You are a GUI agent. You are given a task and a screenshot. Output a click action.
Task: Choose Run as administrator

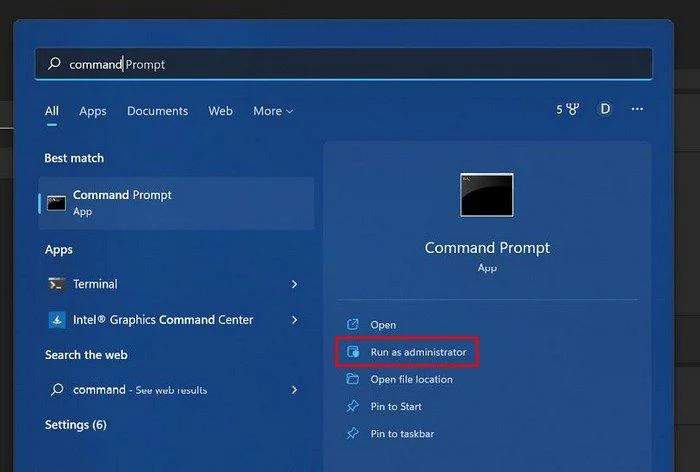(418, 352)
